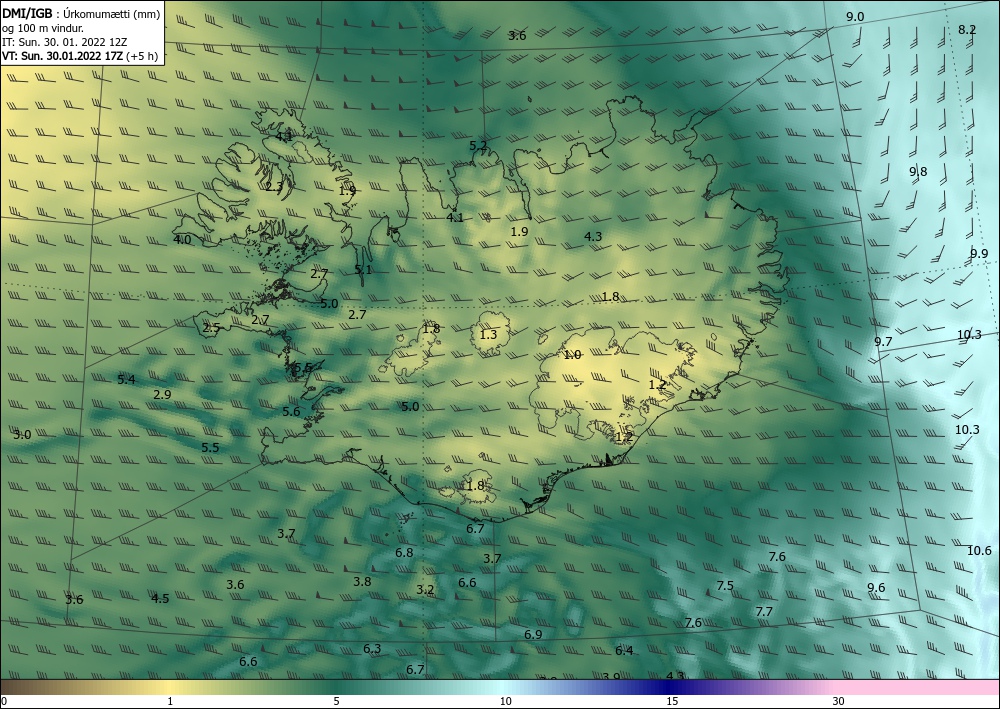Select the 4.5 map value
1000x709 pixels.
[x=160, y=599]
